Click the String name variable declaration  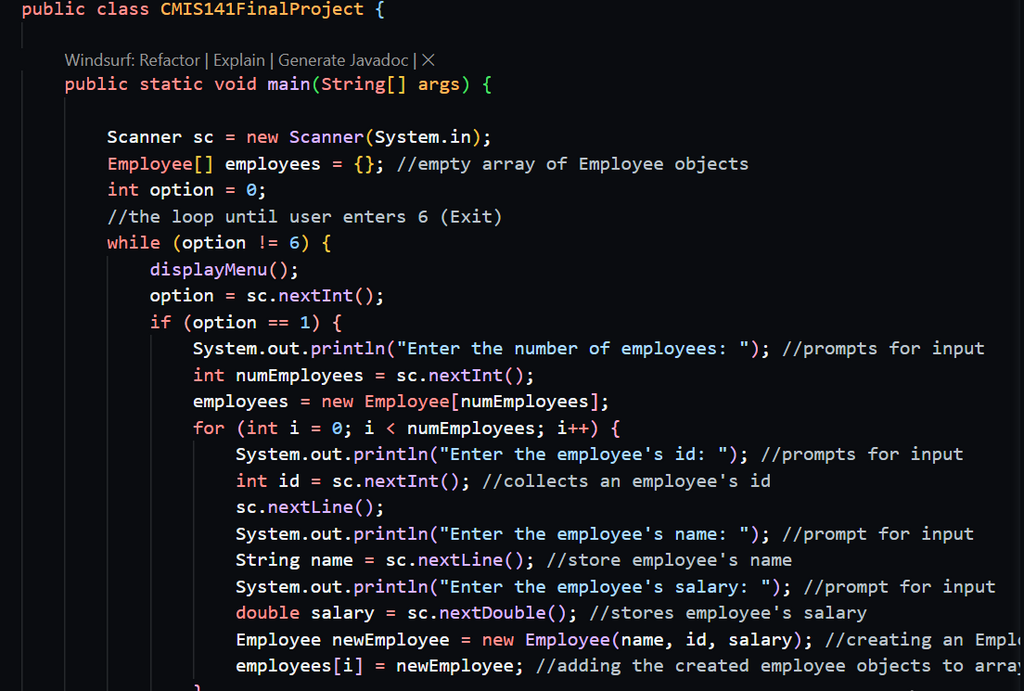[x=294, y=560]
